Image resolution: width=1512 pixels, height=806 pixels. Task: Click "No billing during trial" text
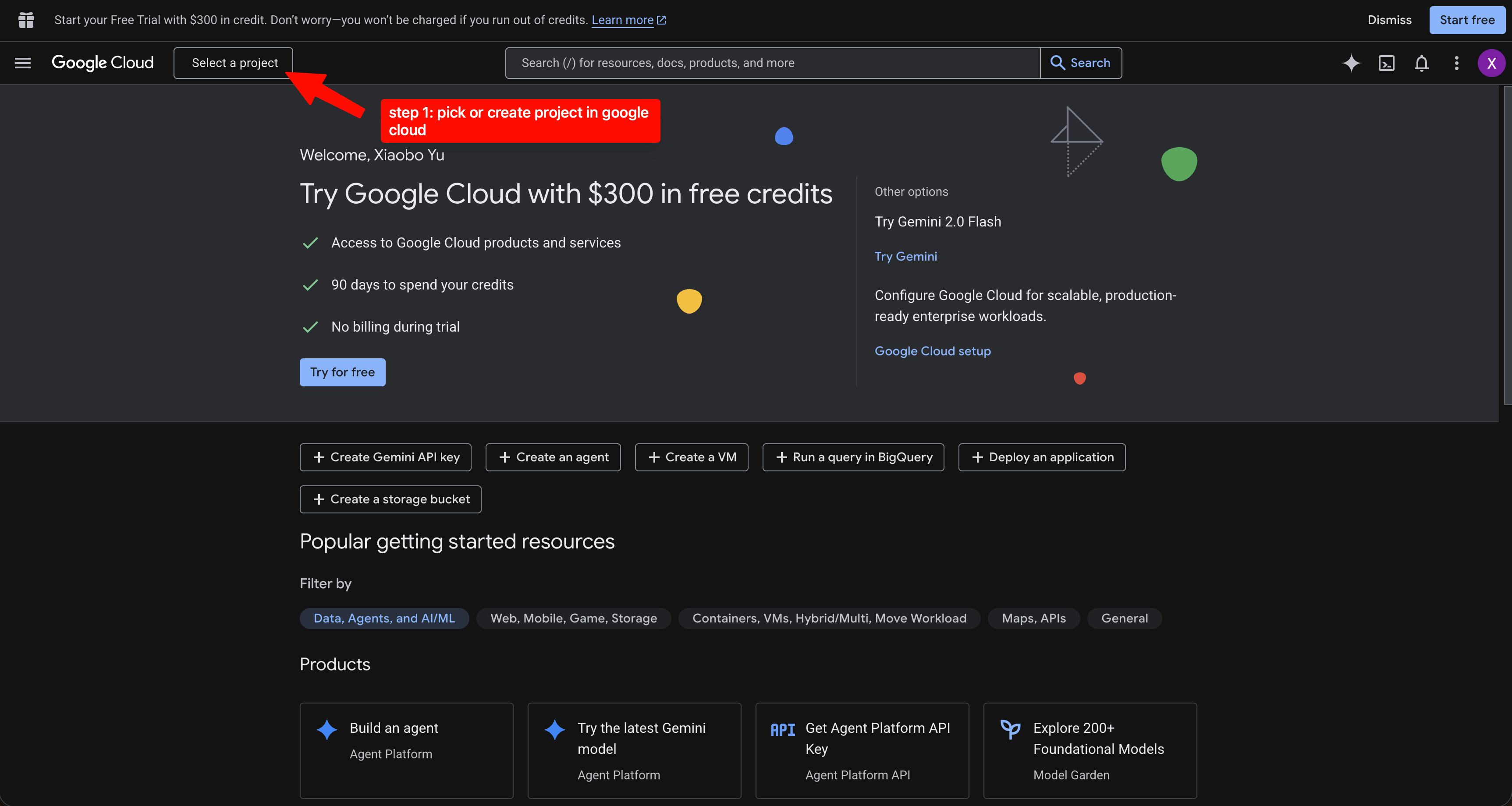click(x=396, y=327)
